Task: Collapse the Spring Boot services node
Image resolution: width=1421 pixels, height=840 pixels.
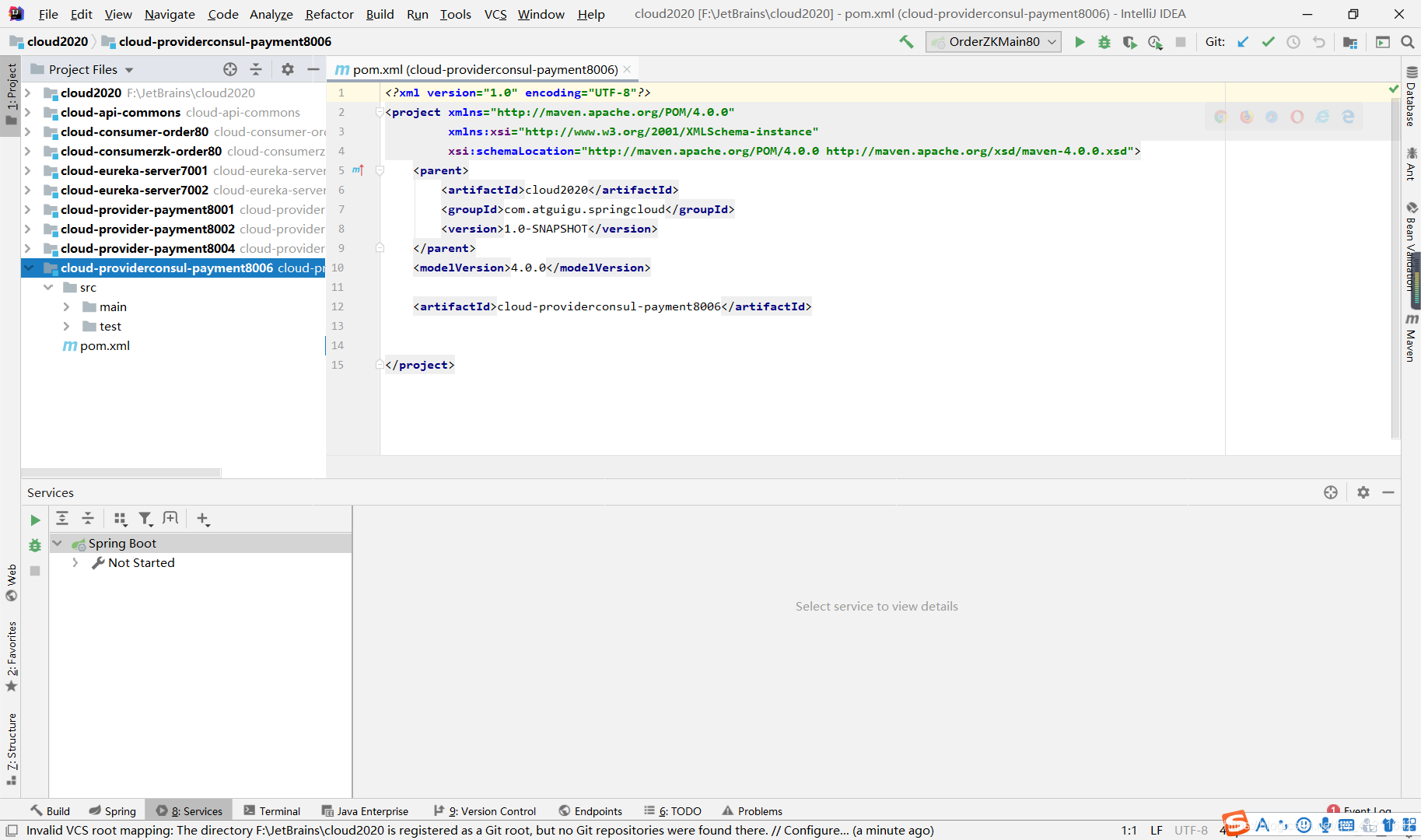Action: (x=57, y=543)
